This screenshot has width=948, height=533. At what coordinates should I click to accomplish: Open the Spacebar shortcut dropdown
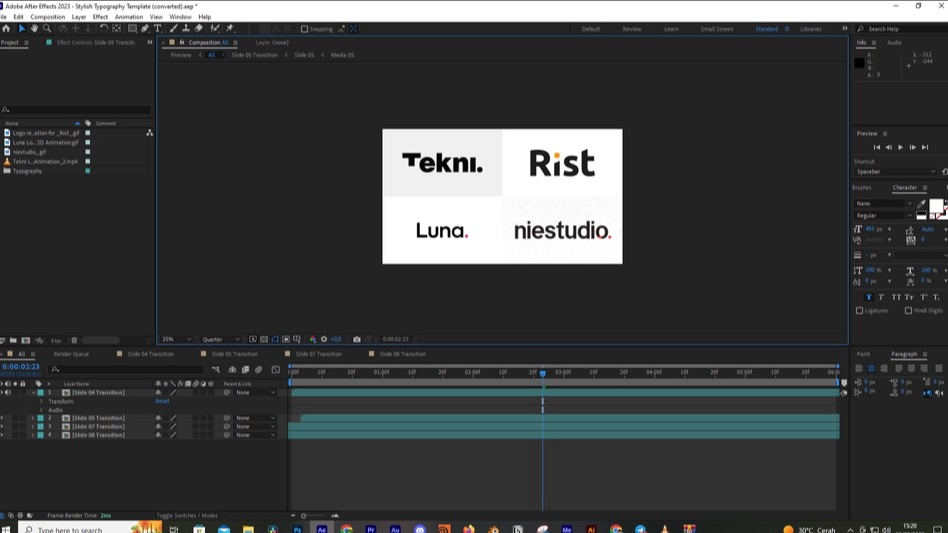coord(895,172)
